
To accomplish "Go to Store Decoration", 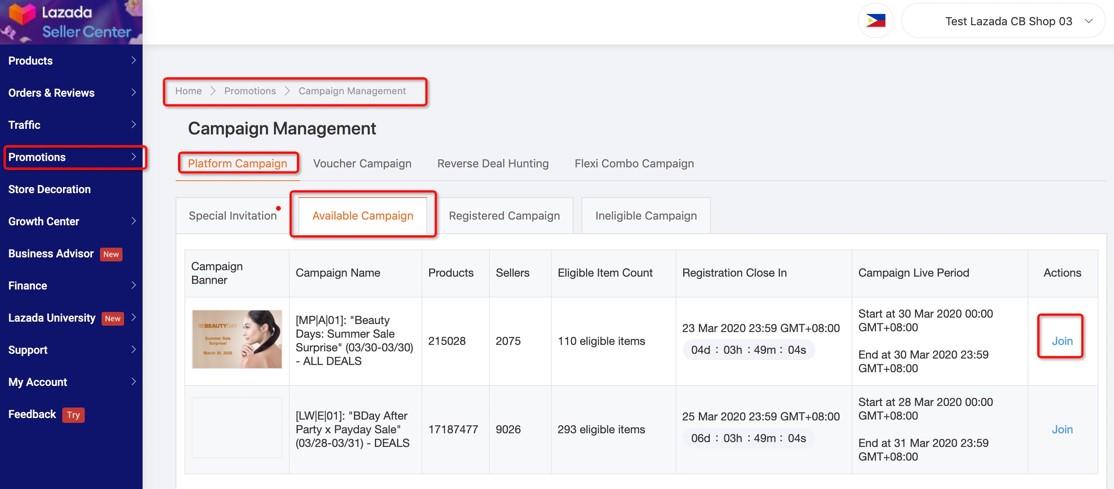I will 50,189.
